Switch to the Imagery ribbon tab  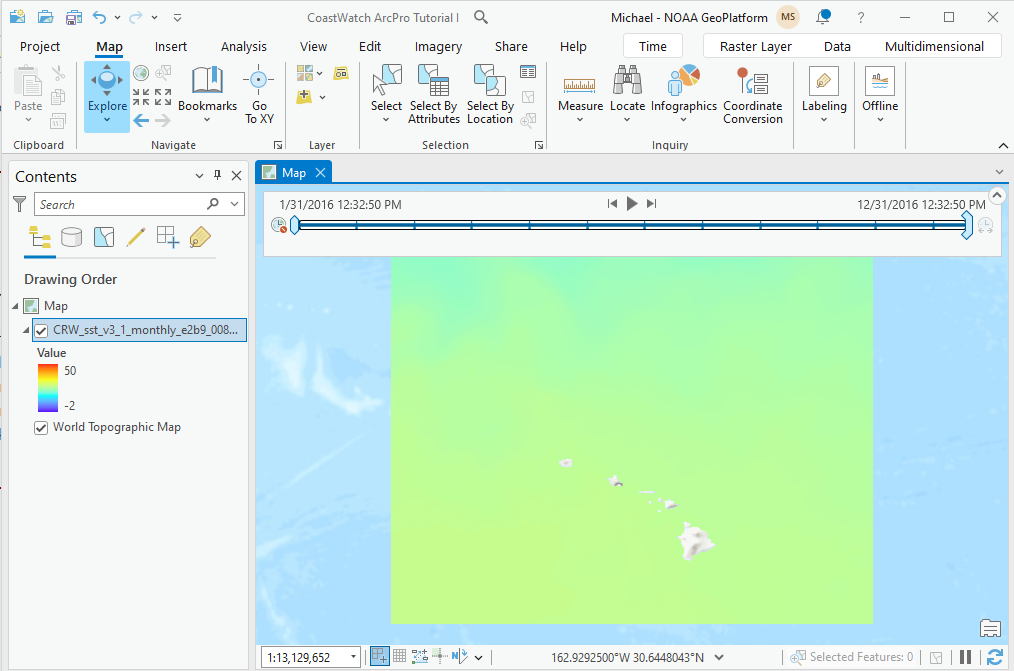pyautogui.click(x=438, y=46)
